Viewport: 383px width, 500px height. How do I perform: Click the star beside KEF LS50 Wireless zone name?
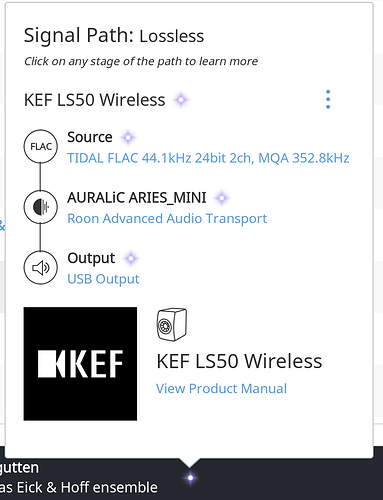(x=181, y=100)
